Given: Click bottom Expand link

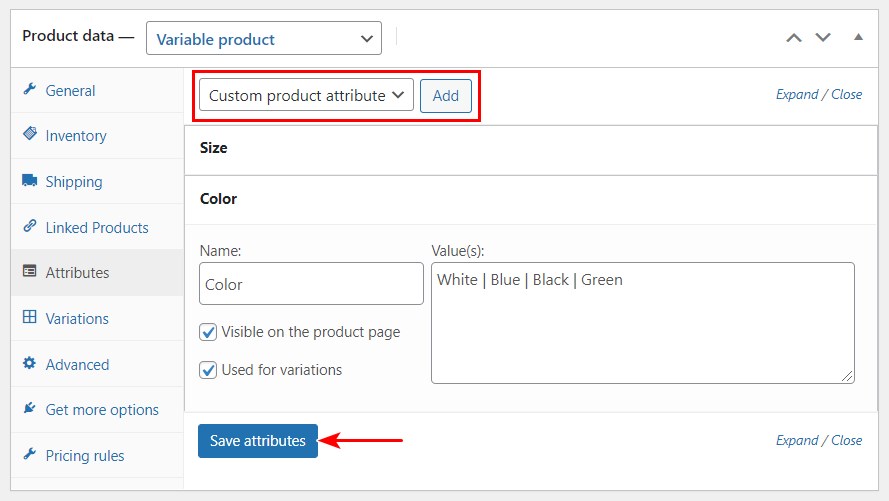Looking at the screenshot, I should (797, 440).
